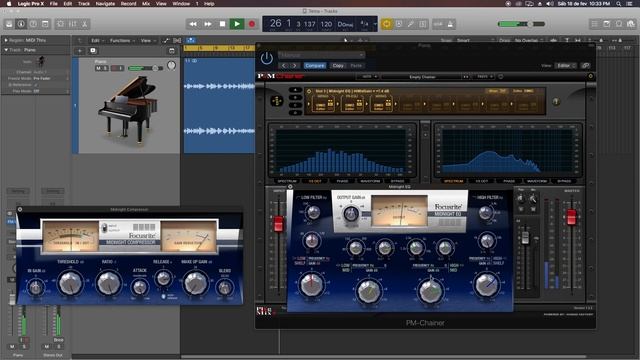Click the duplicate track button

coord(93,51)
